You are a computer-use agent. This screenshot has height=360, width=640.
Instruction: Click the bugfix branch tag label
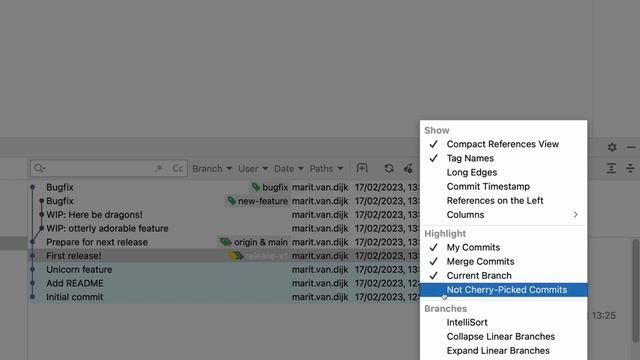[x=269, y=187]
